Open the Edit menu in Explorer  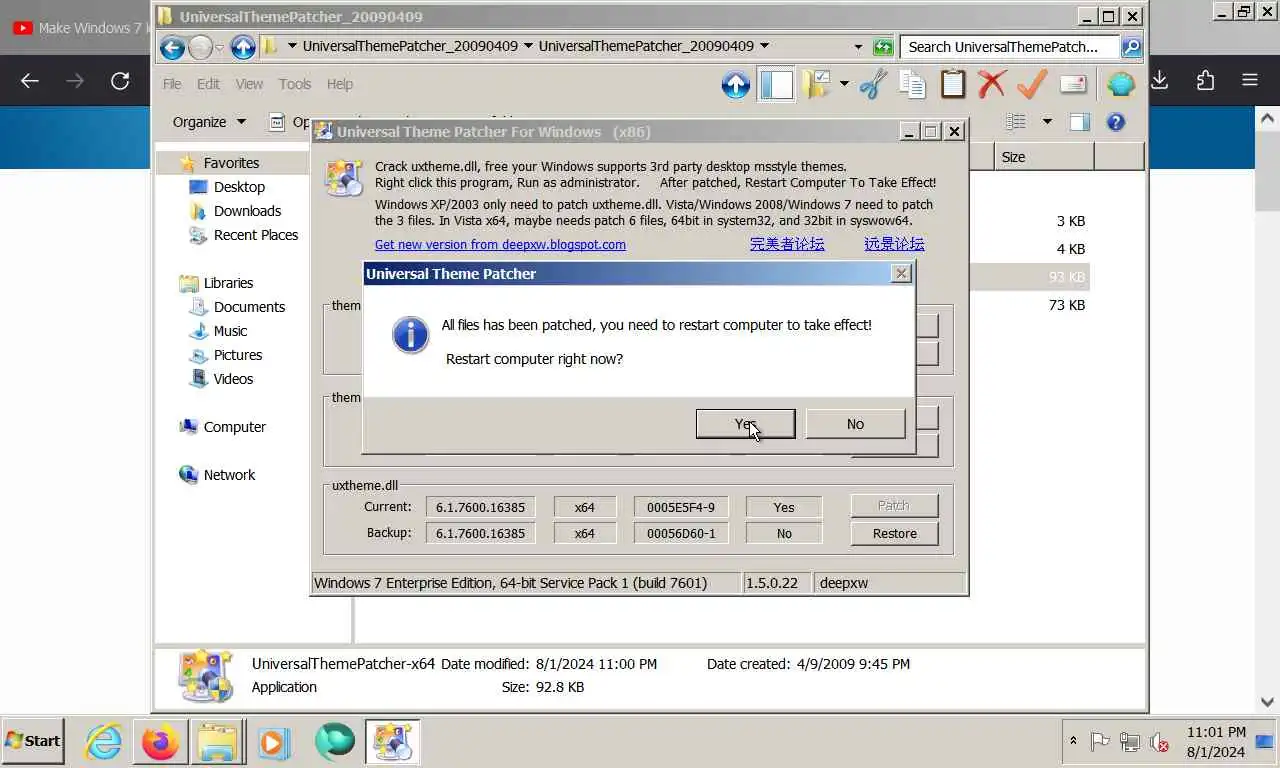click(208, 84)
